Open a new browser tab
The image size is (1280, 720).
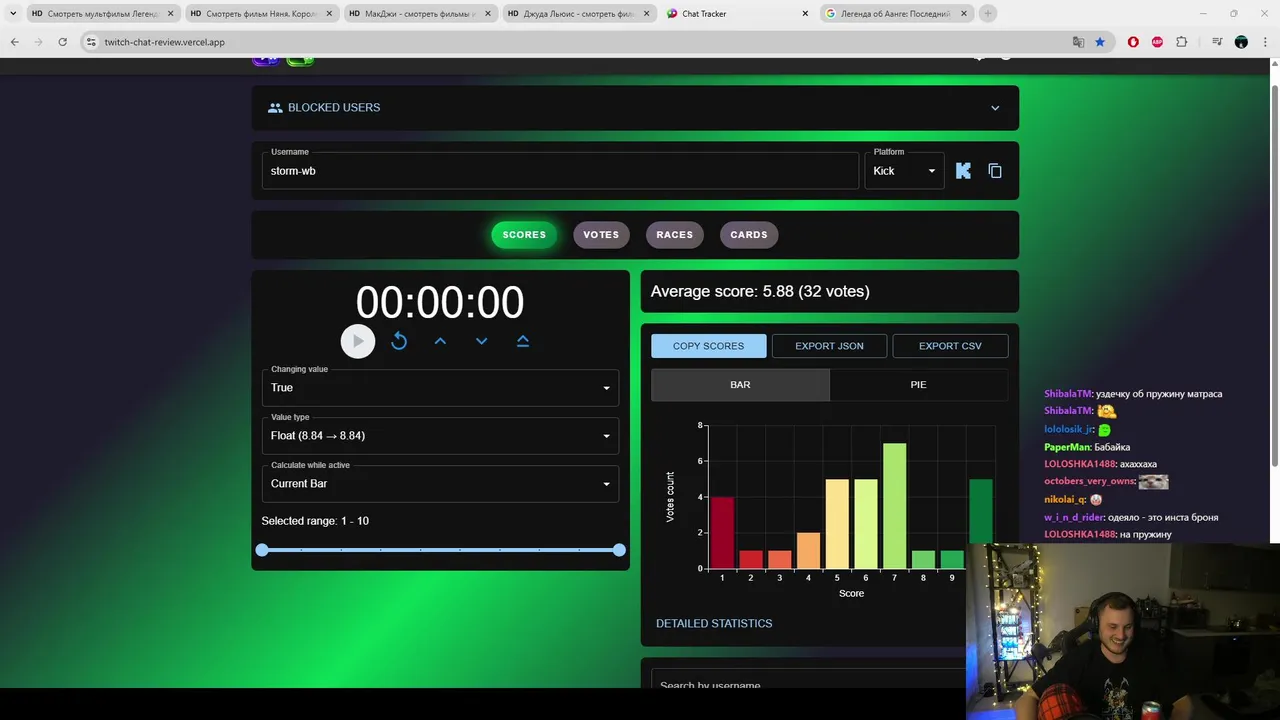tap(988, 14)
